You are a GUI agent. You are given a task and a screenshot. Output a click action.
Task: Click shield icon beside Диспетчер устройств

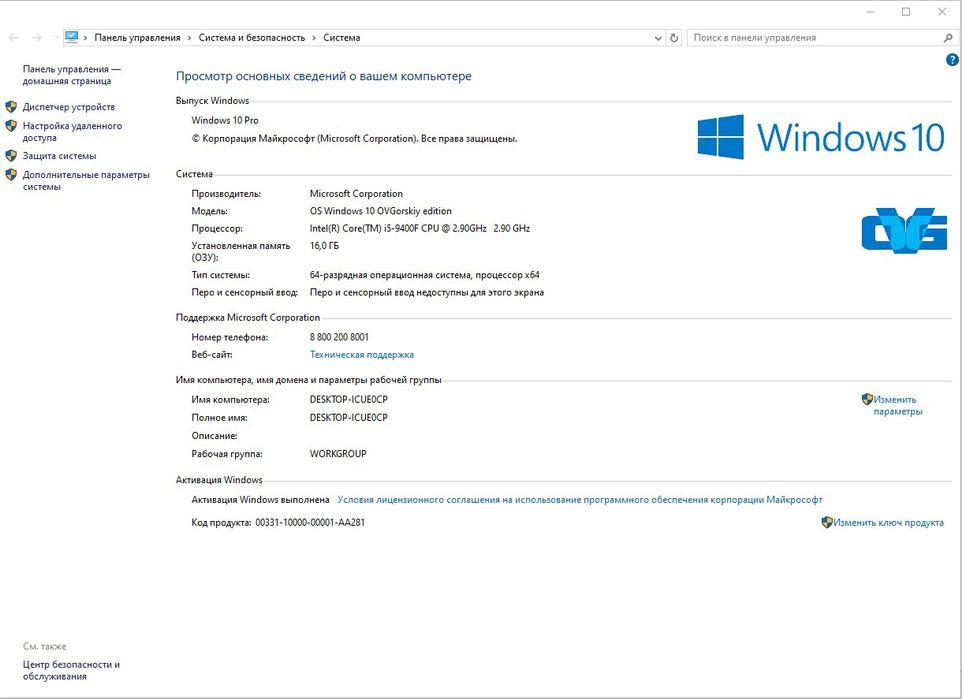(11, 107)
